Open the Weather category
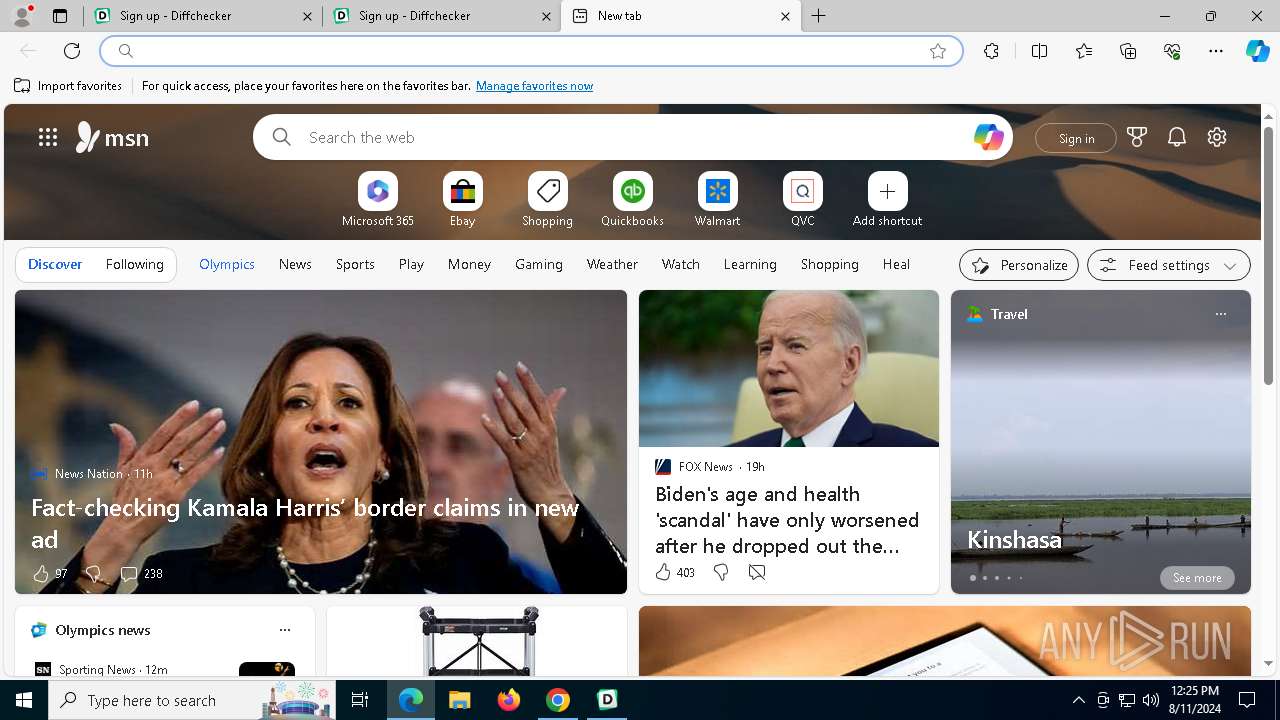The image size is (1280, 720). (x=612, y=264)
